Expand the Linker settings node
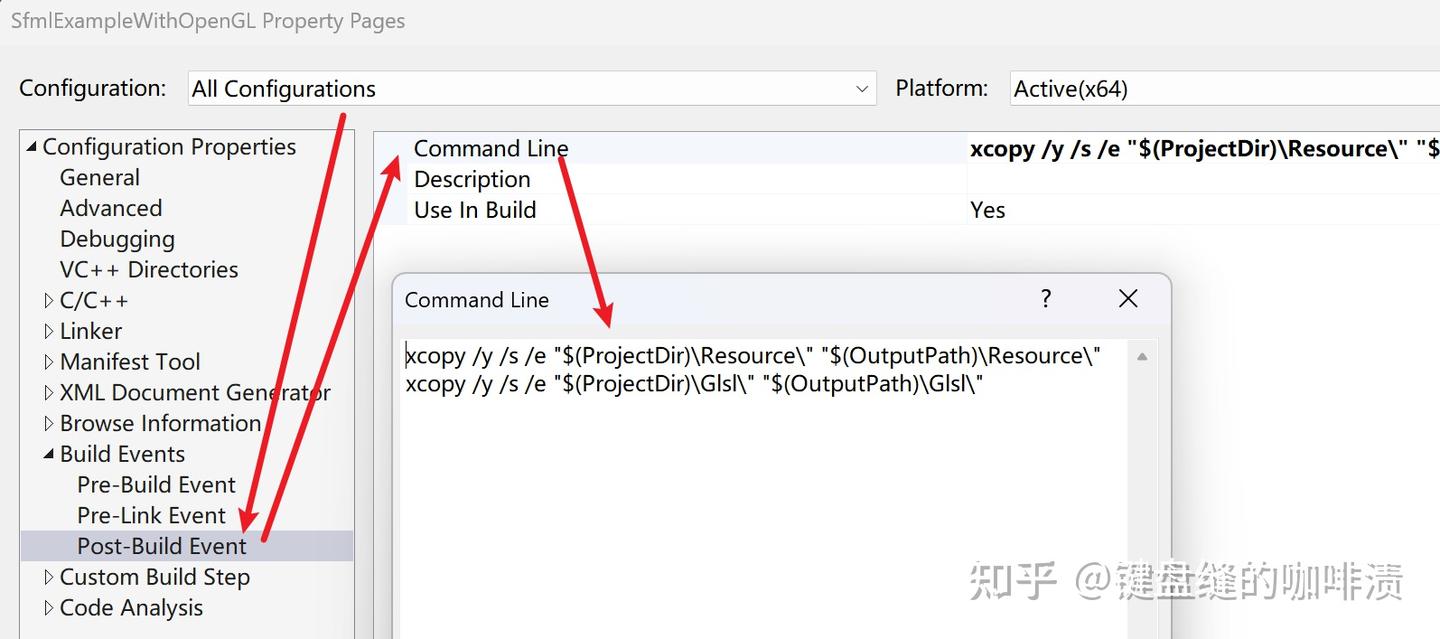The image size is (1440, 639). click(x=48, y=330)
